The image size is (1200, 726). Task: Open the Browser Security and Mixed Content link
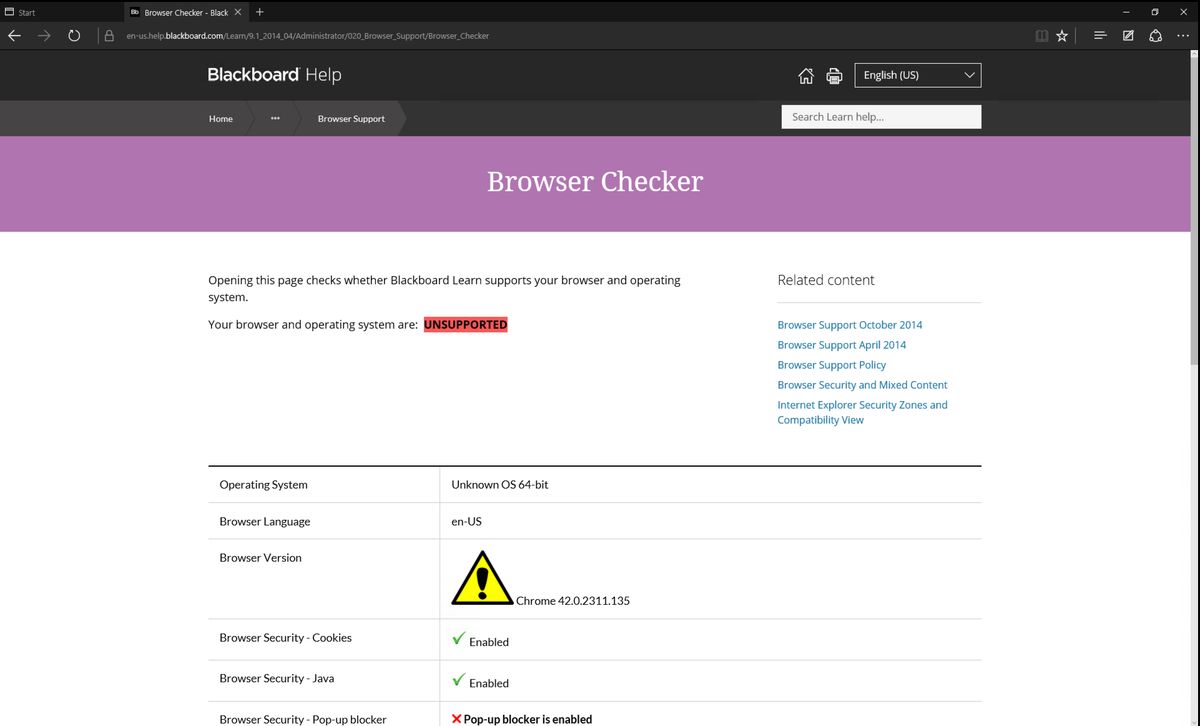[862, 385]
